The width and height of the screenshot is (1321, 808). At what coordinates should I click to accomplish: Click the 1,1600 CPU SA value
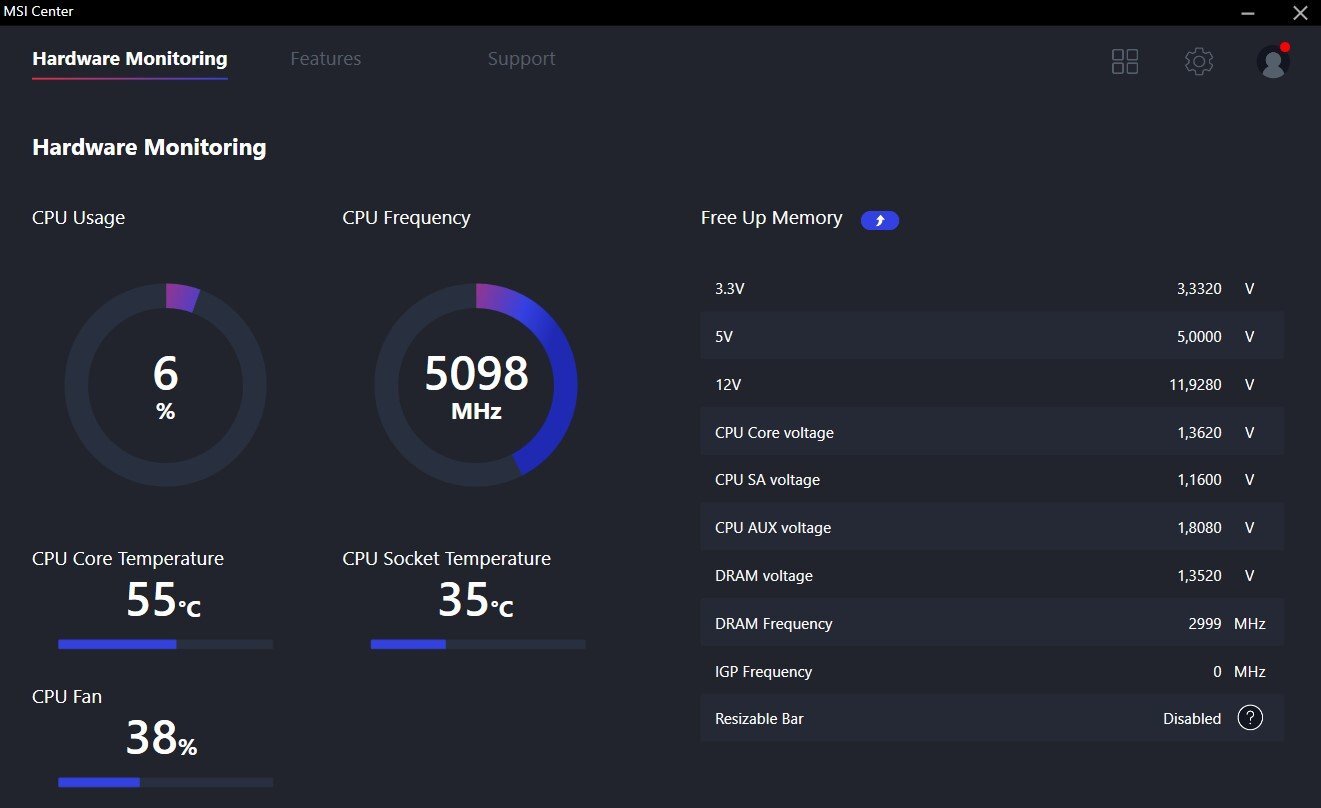pyautogui.click(x=1199, y=480)
